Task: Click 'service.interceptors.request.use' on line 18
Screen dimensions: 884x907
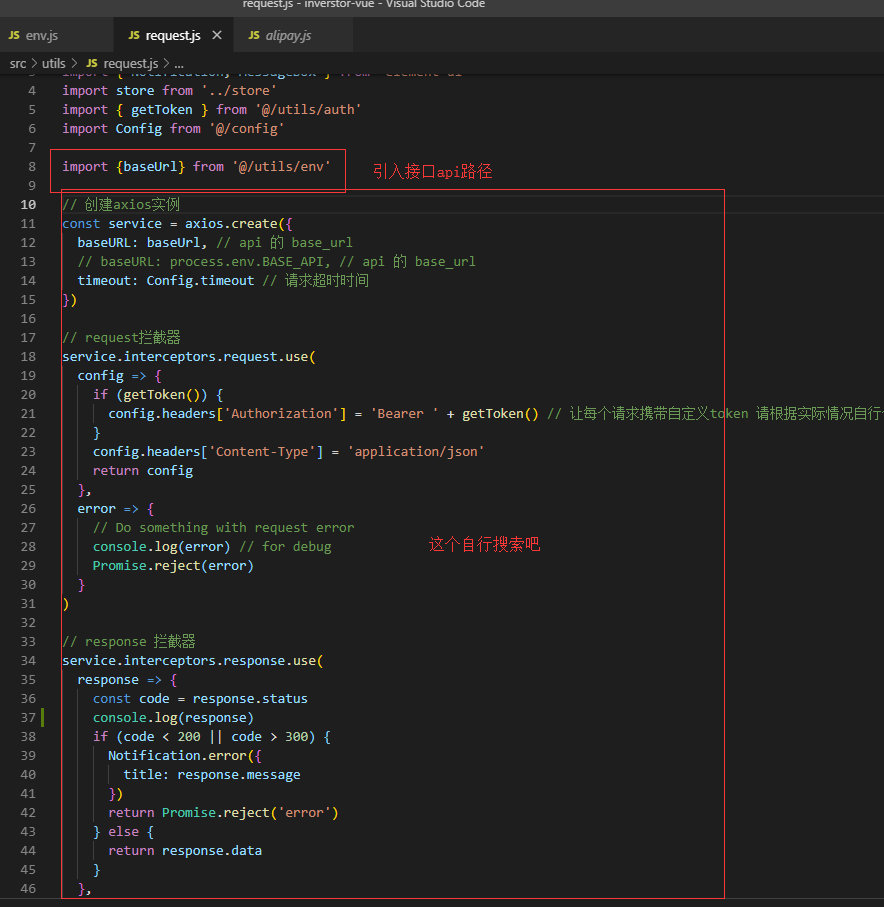Action: [x=185, y=357]
